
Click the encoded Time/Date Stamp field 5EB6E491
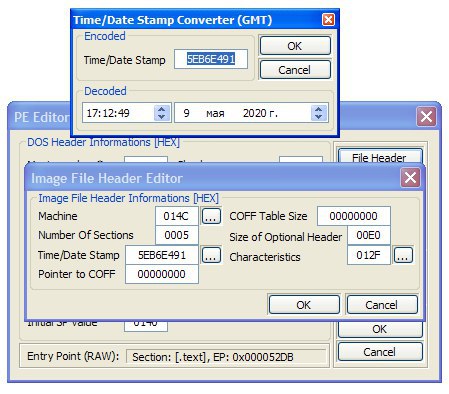pyautogui.click(x=211, y=59)
